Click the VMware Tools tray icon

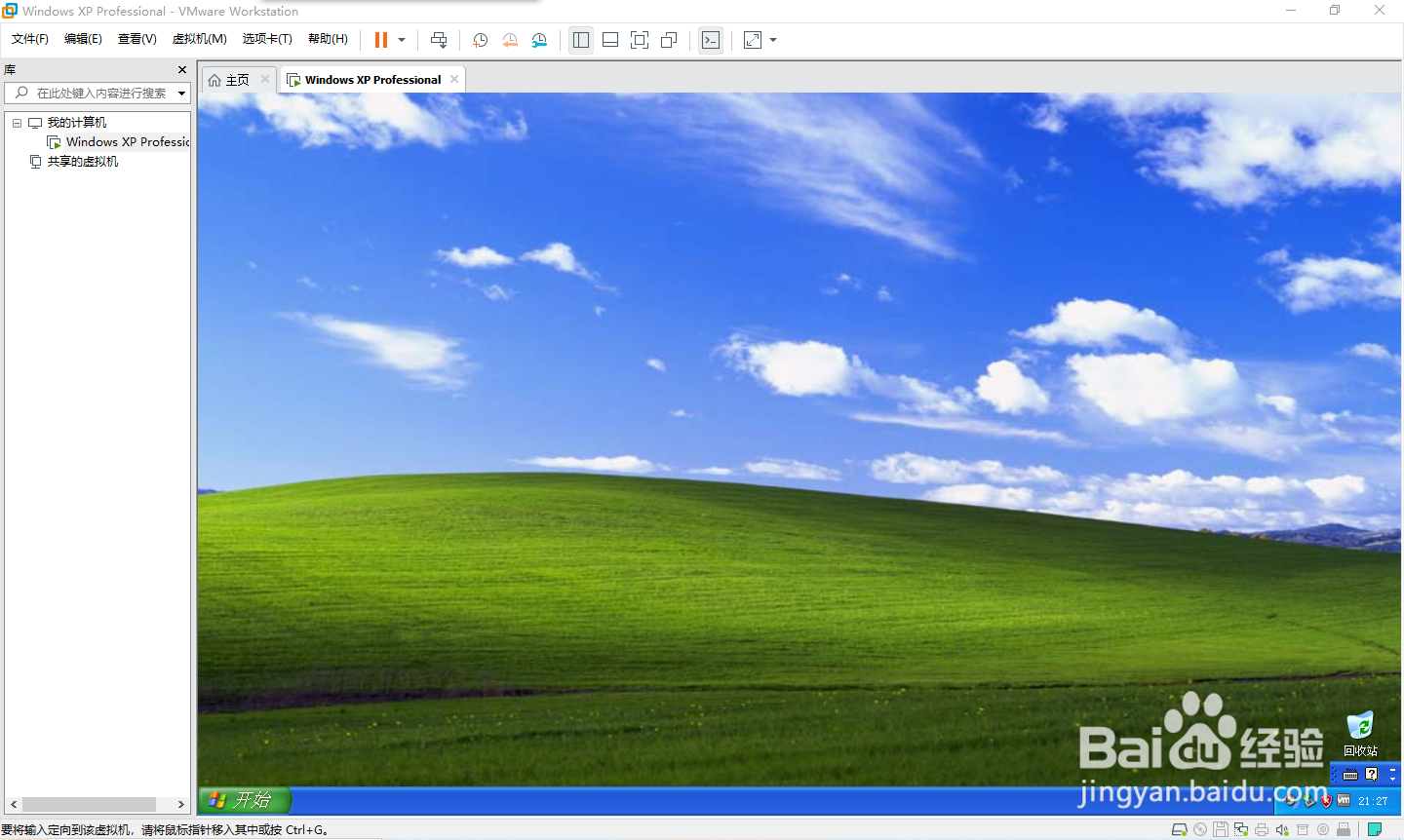(1344, 800)
